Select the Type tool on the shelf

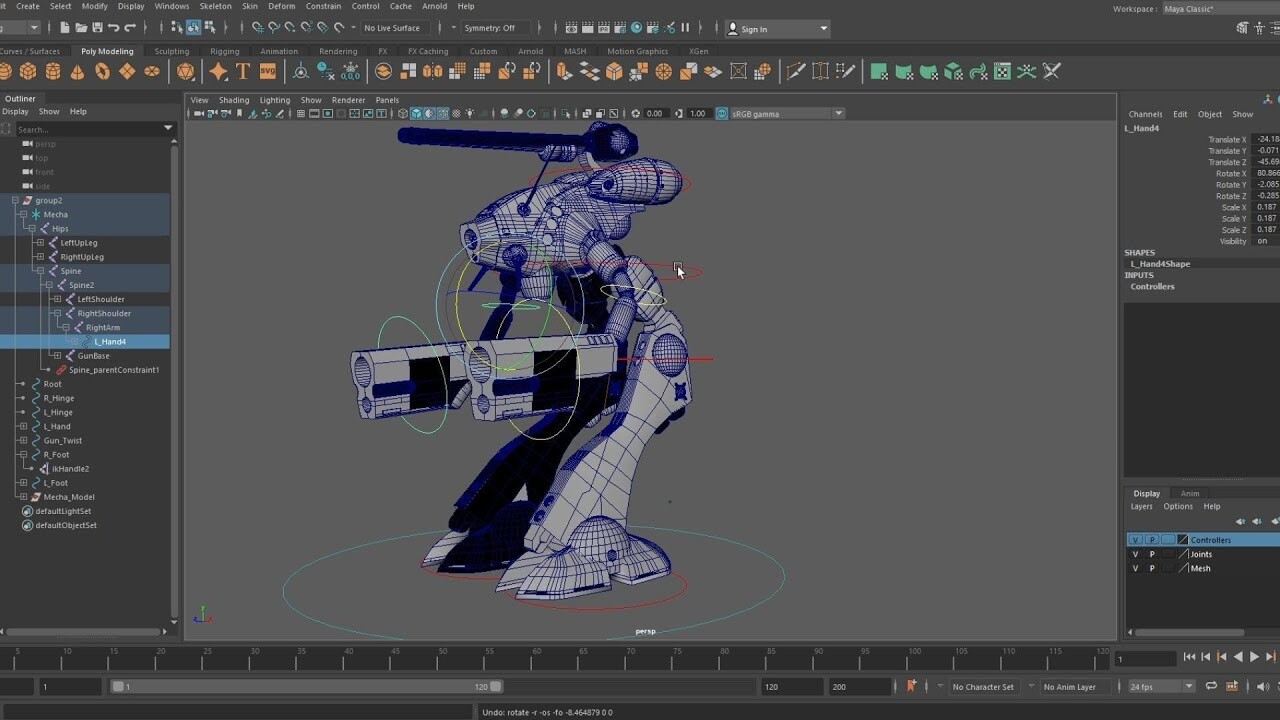243,70
